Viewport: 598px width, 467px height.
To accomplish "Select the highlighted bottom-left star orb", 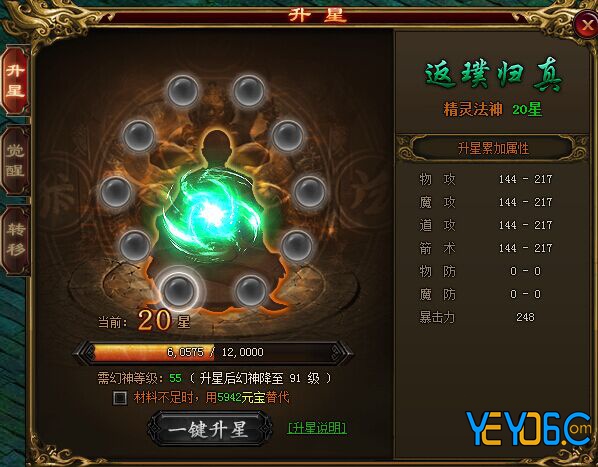I will point(178,290).
